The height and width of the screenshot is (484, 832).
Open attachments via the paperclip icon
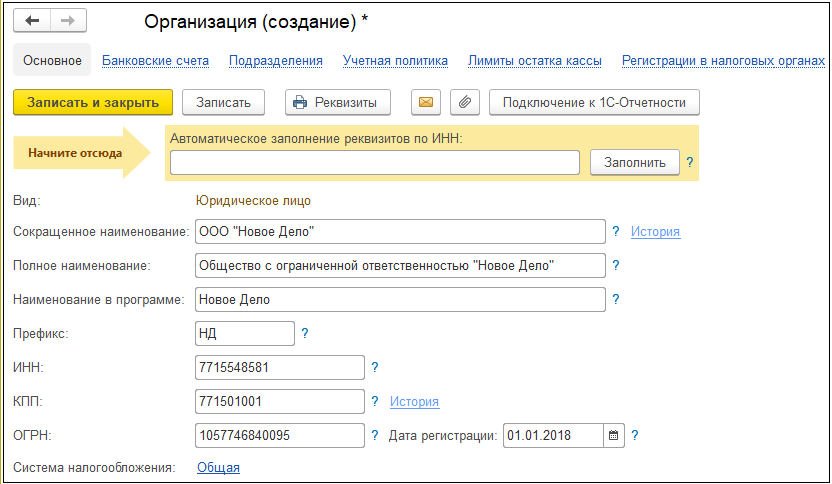coord(465,102)
